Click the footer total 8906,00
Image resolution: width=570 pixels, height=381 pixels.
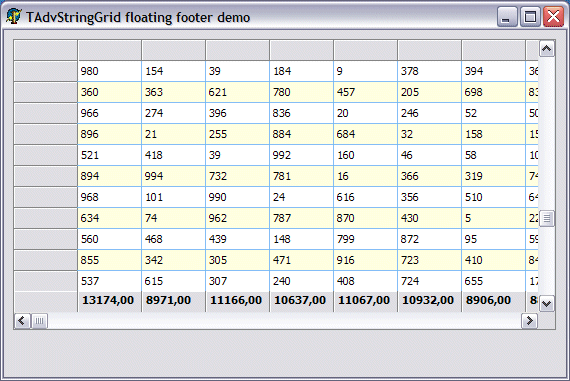(x=493, y=301)
